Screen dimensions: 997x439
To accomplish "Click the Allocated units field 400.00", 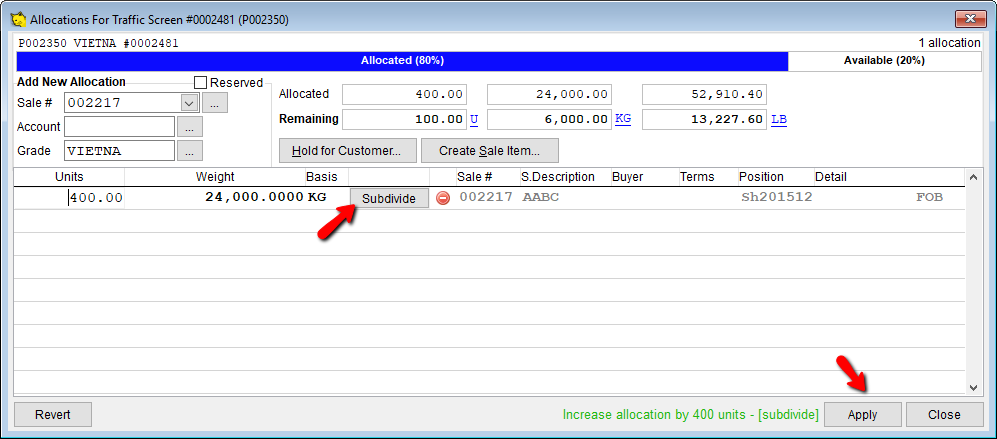I will [404, 95].
